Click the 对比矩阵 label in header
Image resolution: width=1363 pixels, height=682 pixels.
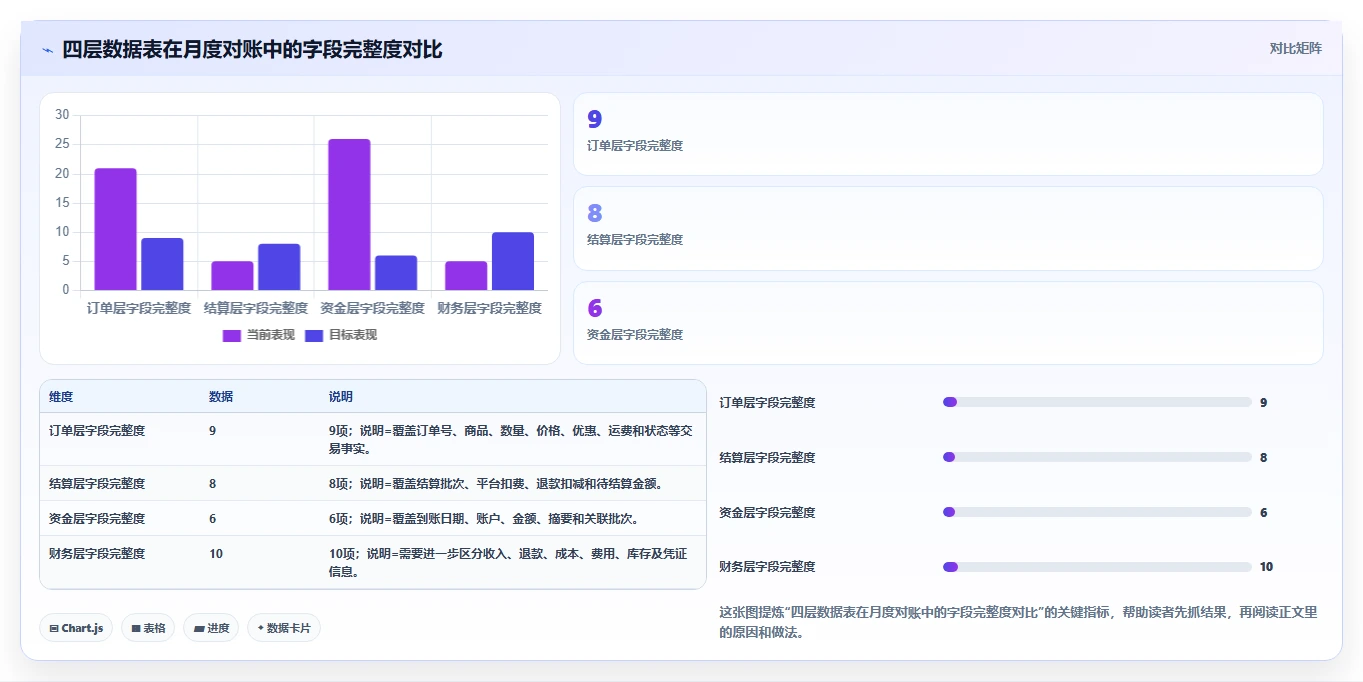pyautogui.click(x=1295, y=48)
